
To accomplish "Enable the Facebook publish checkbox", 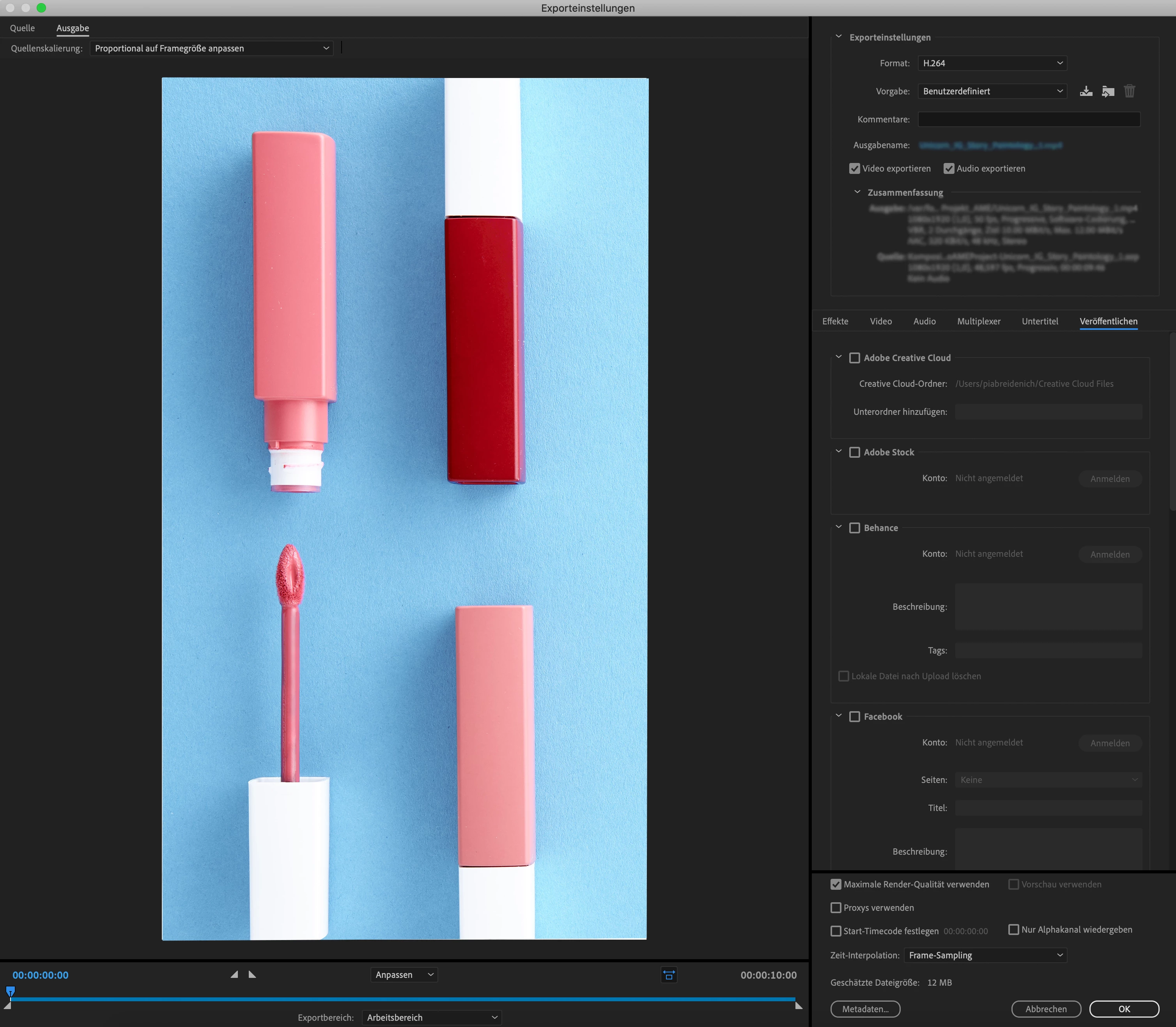I will tap(854, 716).
